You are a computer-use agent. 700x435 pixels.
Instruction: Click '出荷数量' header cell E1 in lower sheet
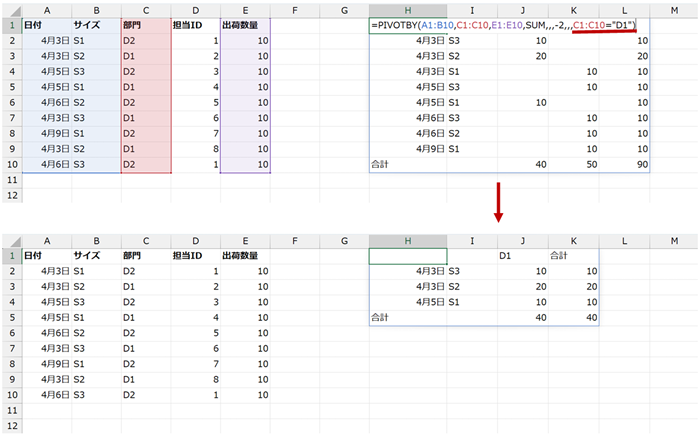tap(245, 256)
